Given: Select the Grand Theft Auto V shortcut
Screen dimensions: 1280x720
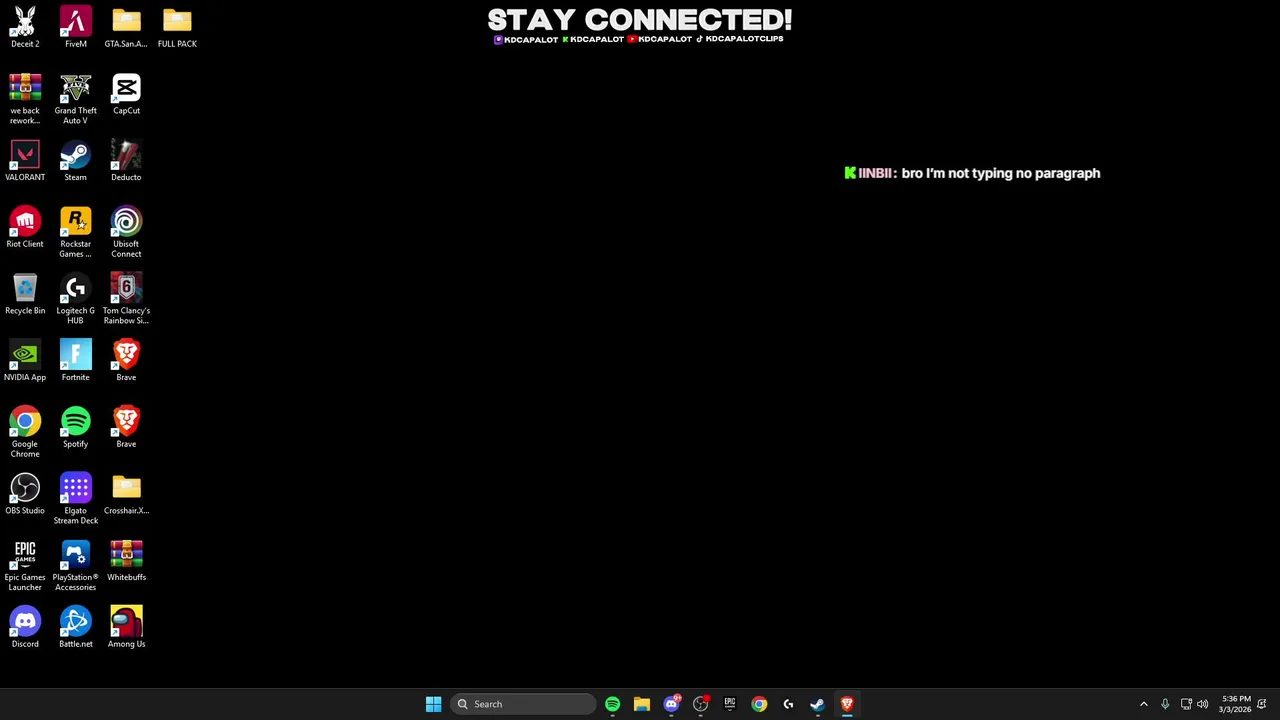Looking at the screenshot, I should click(75, 98).
